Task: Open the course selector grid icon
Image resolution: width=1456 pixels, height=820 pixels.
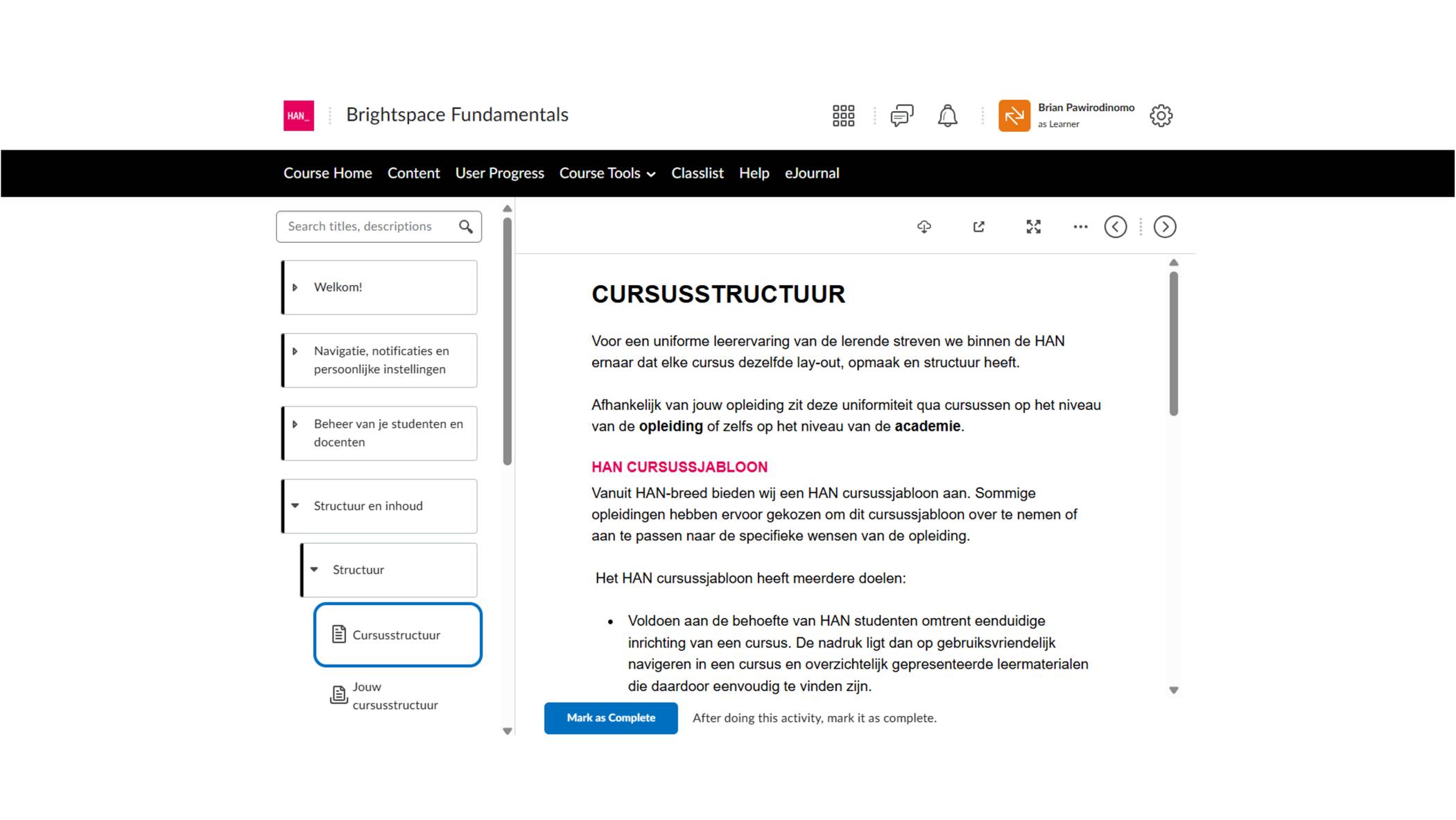Action: [843, 114]
